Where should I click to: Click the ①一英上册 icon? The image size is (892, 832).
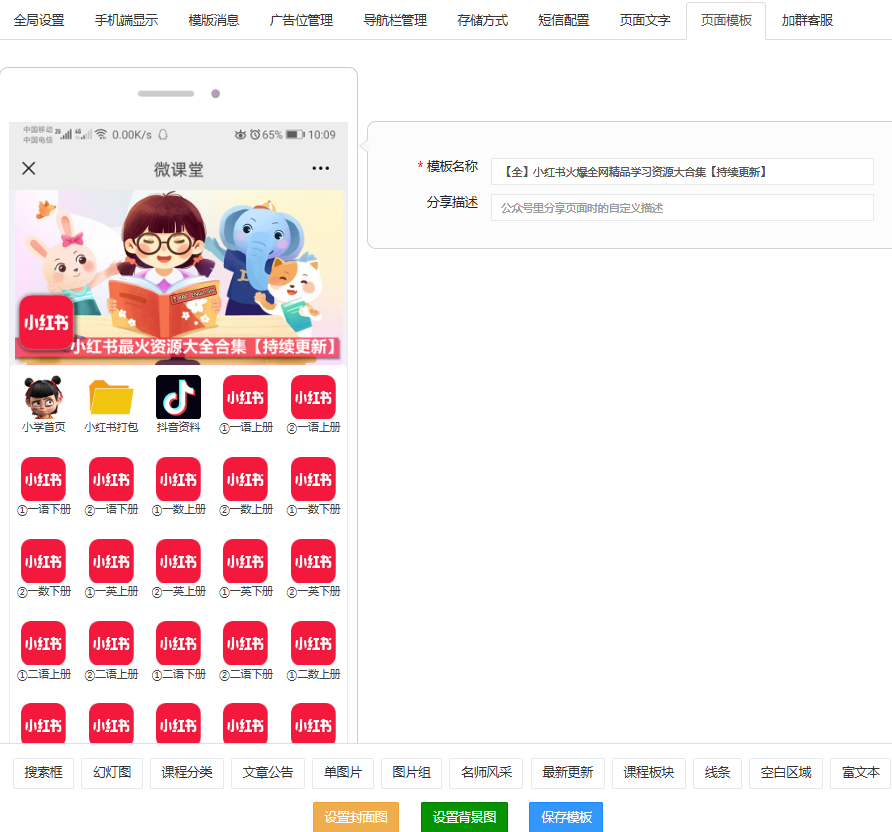pos(111,562)
